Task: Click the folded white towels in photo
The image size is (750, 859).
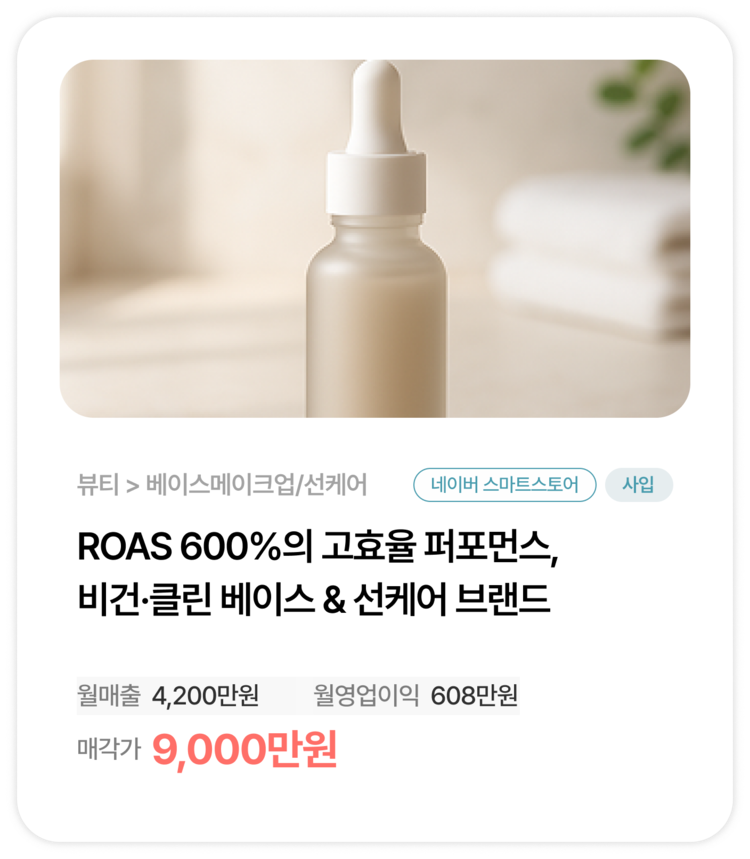Action: pyautogui.click(x=589, y=255)
